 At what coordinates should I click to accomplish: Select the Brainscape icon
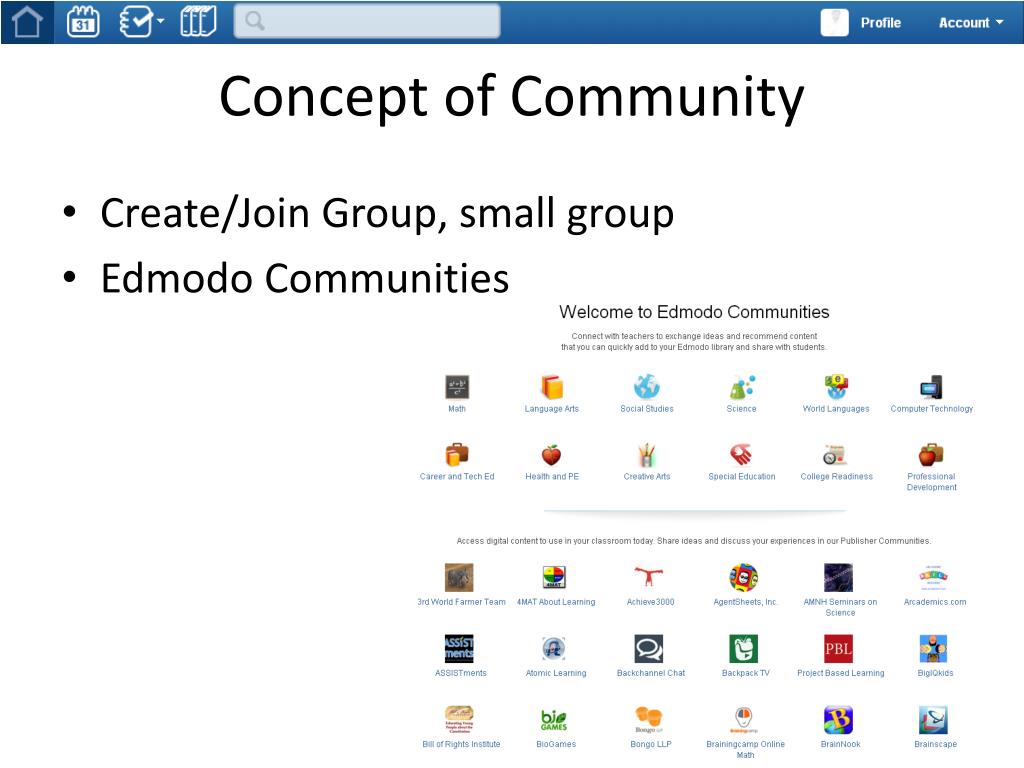click(x=933, y=720)
